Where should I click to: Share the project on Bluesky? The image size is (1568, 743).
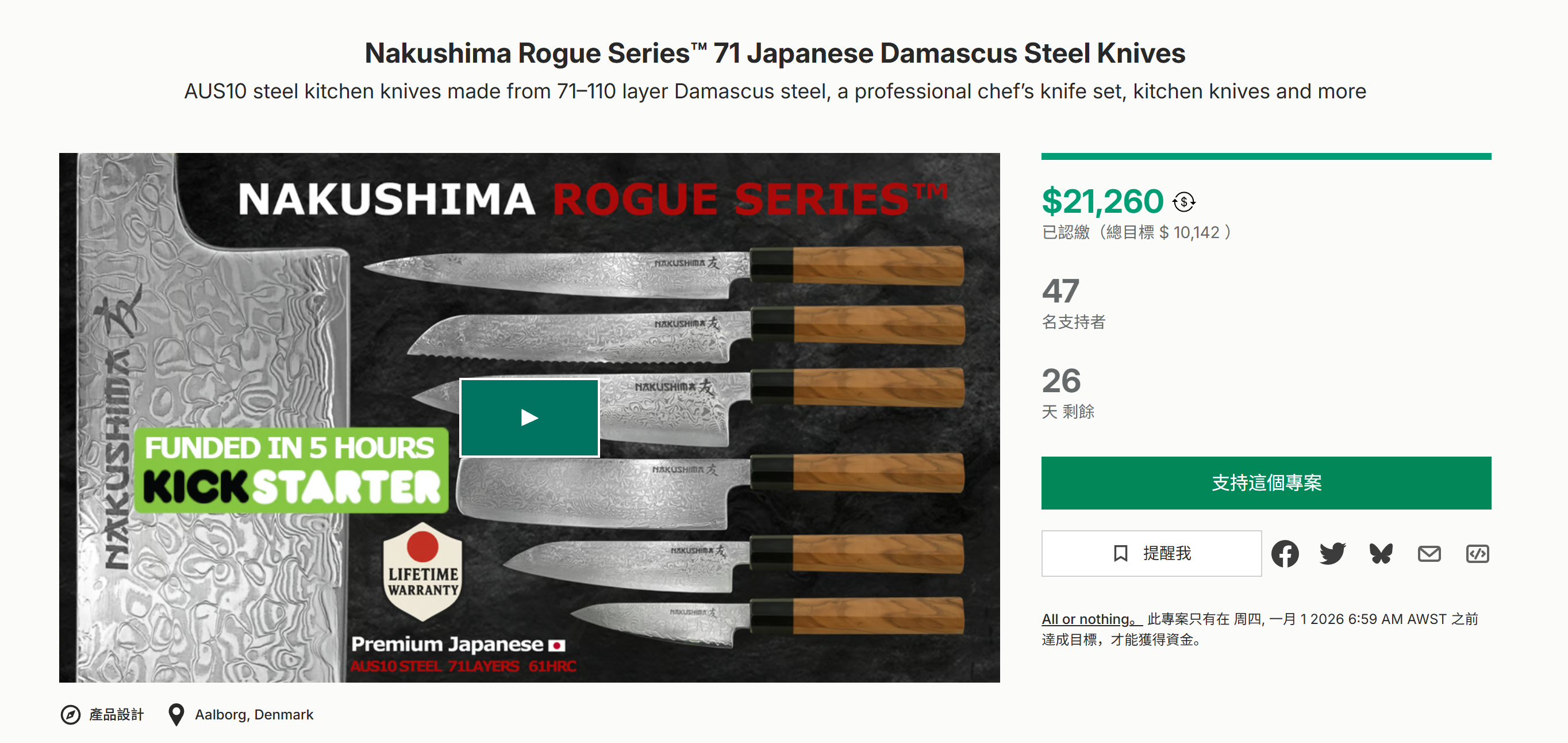tap(1381, 553)
